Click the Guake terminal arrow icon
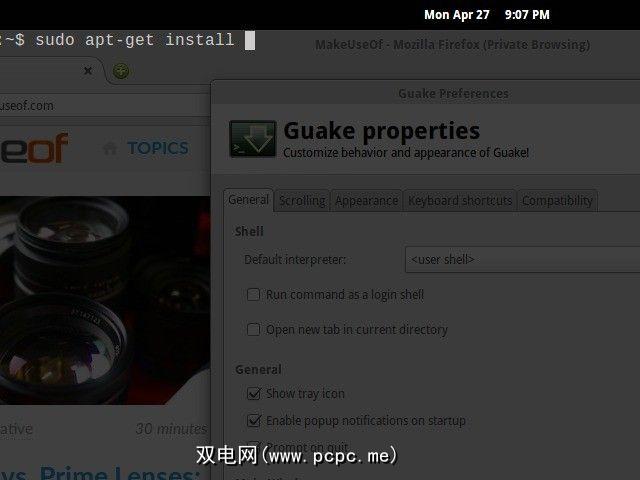640x480 pixels. pyautogui.click(x=253, y=139)
